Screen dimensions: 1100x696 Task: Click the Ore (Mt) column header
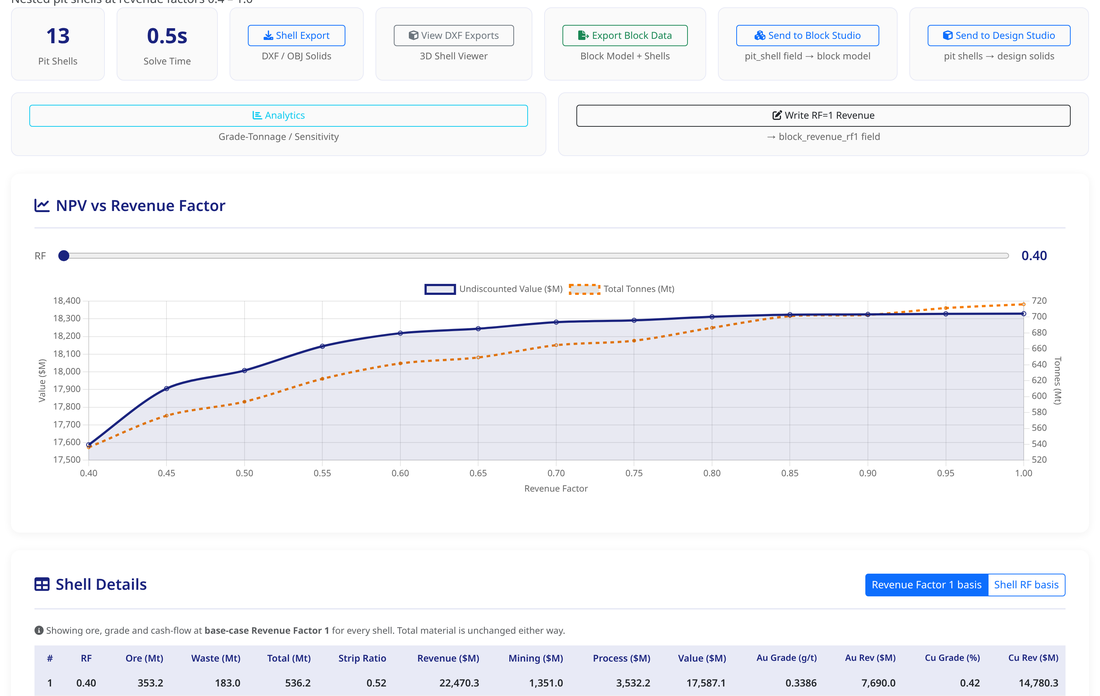[144, 658]
